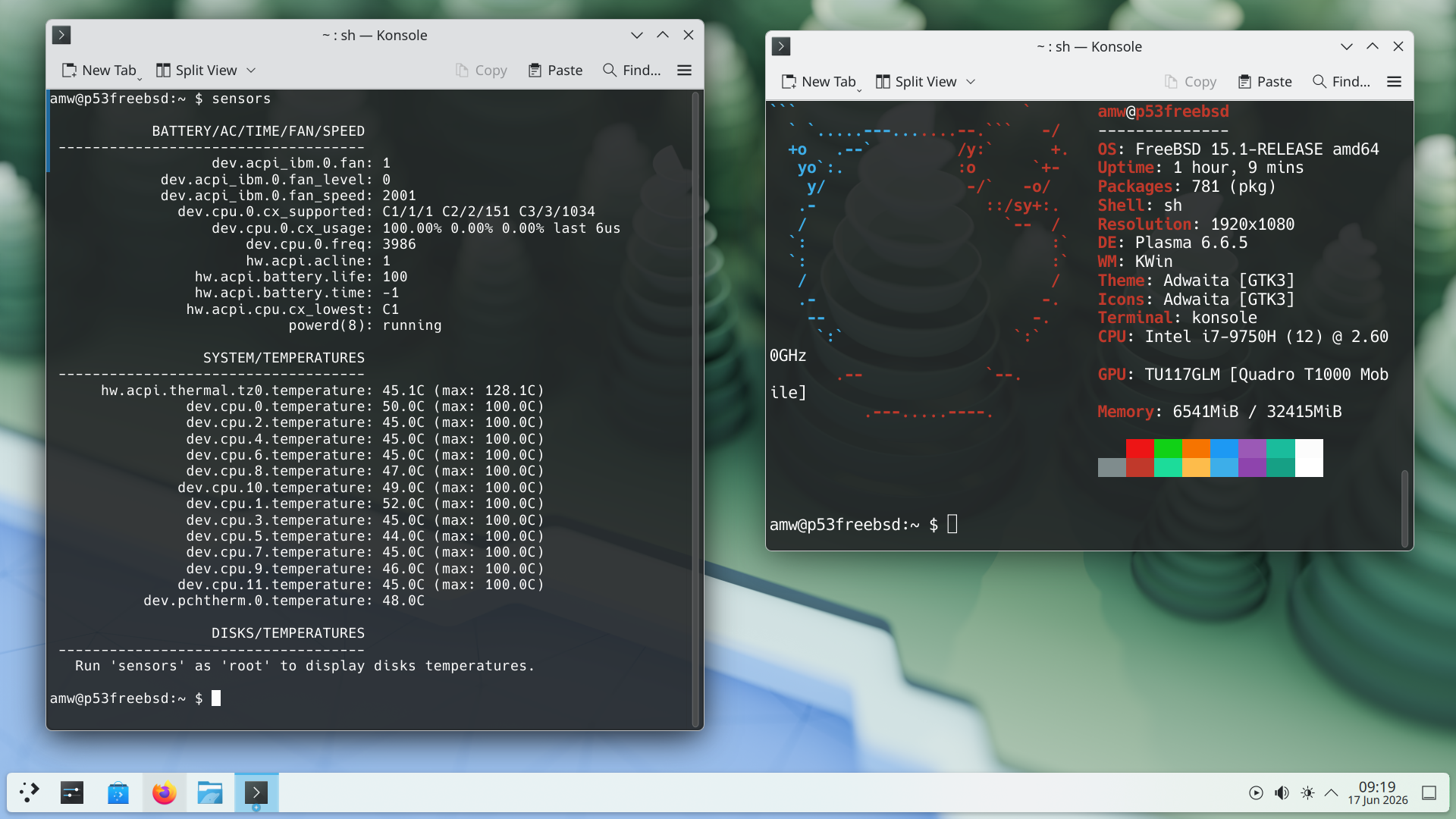1456x819 pixels.
Task: Click 'BATTERY/AC/TIME/FAN/SPEED' heading
Action: pos(258,131)
